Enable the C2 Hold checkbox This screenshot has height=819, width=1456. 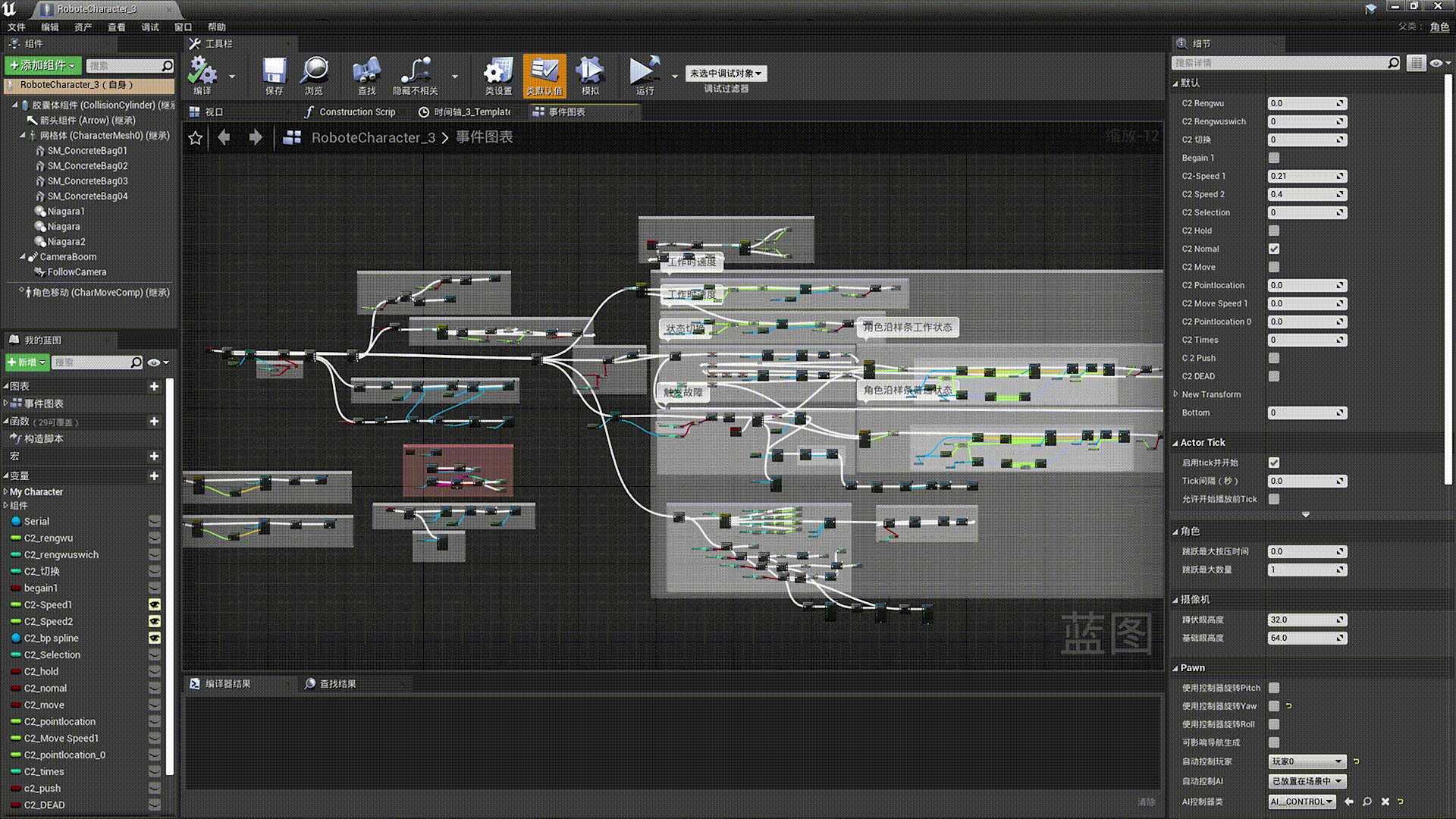pyautogui.click(x=1274, y=231)
